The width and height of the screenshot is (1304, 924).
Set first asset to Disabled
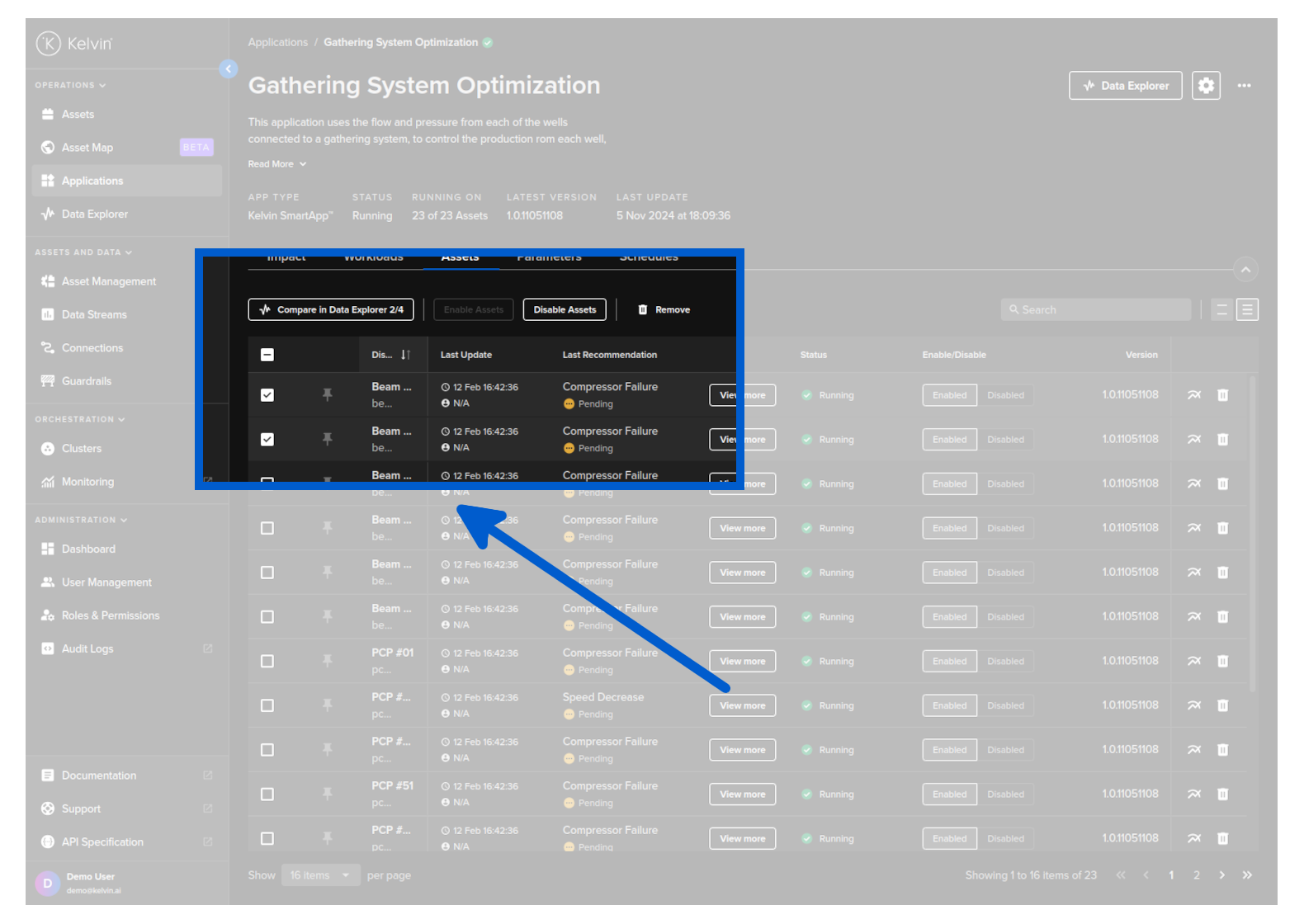(x=1005, y=395)
